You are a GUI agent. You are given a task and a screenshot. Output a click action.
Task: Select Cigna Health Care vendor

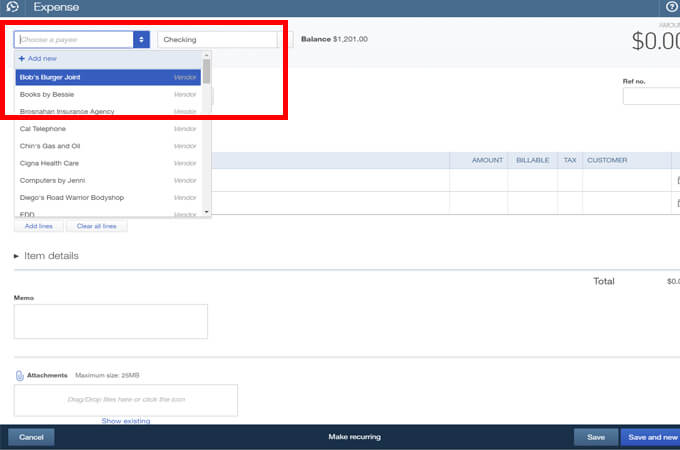coord(108,163)
